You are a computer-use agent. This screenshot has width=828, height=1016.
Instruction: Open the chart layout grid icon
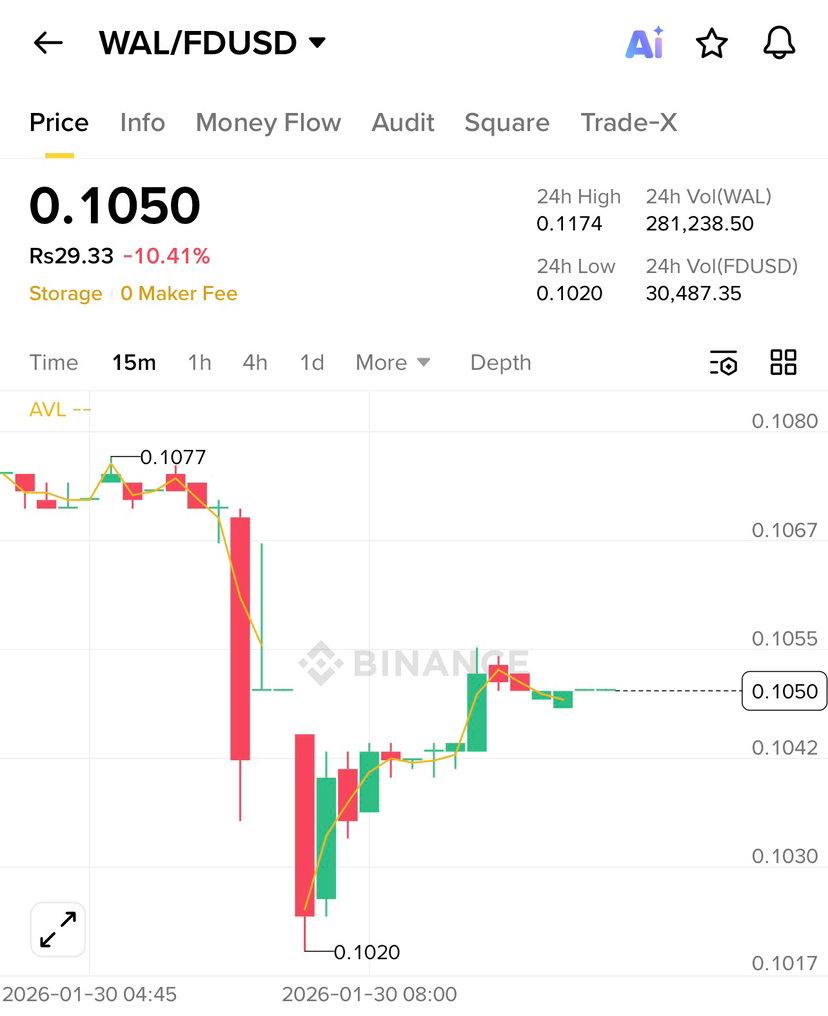(x=783, y=362)
